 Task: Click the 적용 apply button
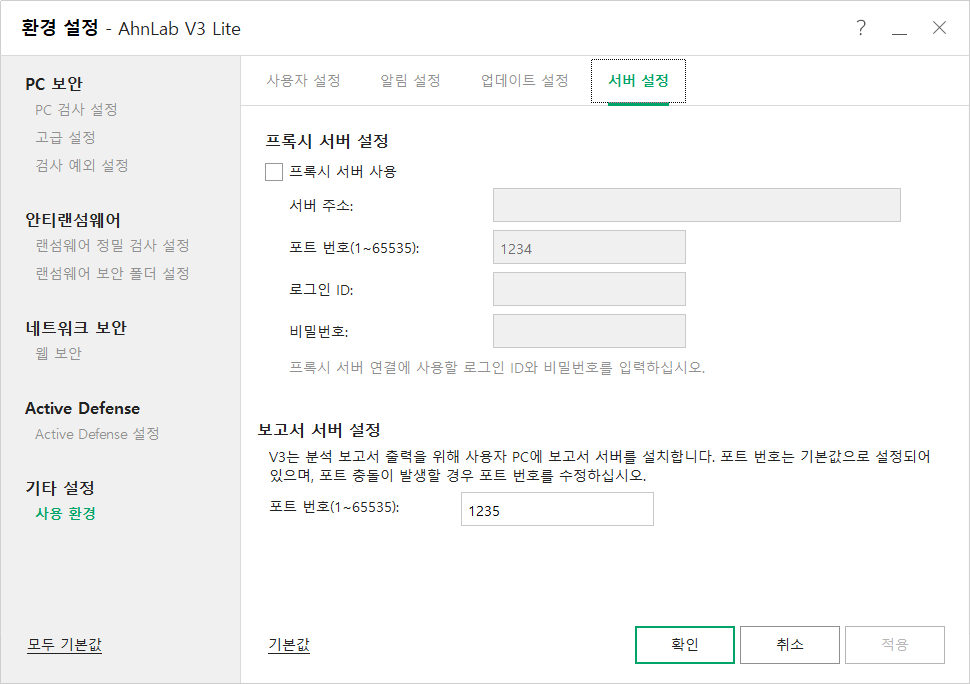tap(895, 644)
